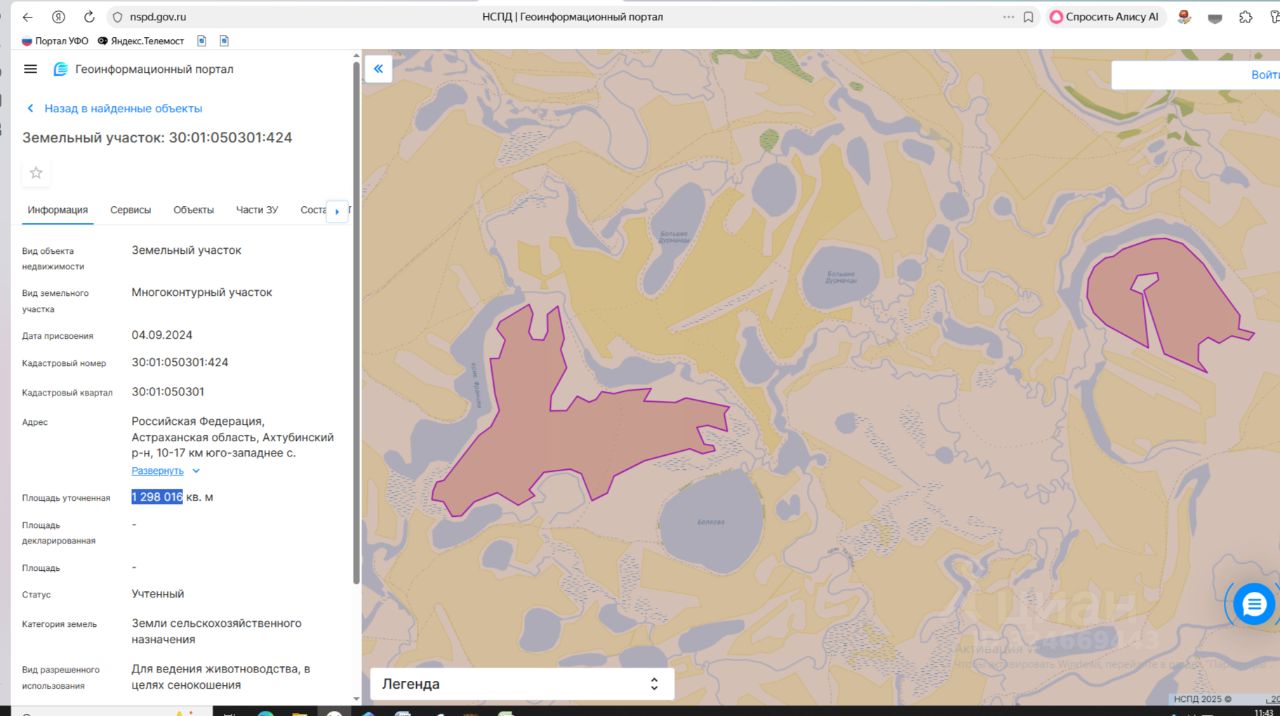
Task: Click the status value Учтенный
Action: pyautogui.click(x=158, y=594)
